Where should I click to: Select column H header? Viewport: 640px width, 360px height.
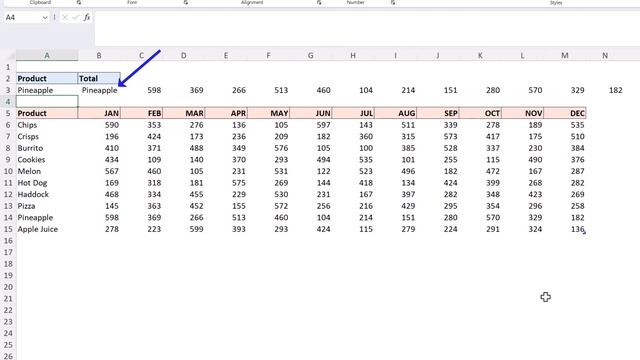353,55
